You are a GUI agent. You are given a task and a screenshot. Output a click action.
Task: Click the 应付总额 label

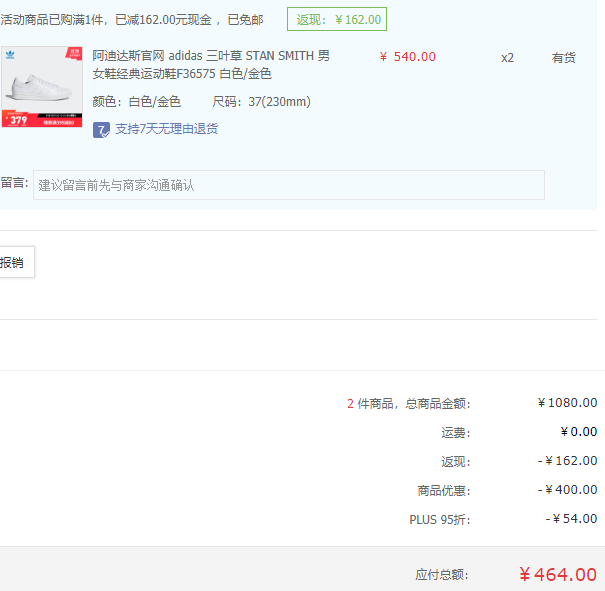point(442,575)
